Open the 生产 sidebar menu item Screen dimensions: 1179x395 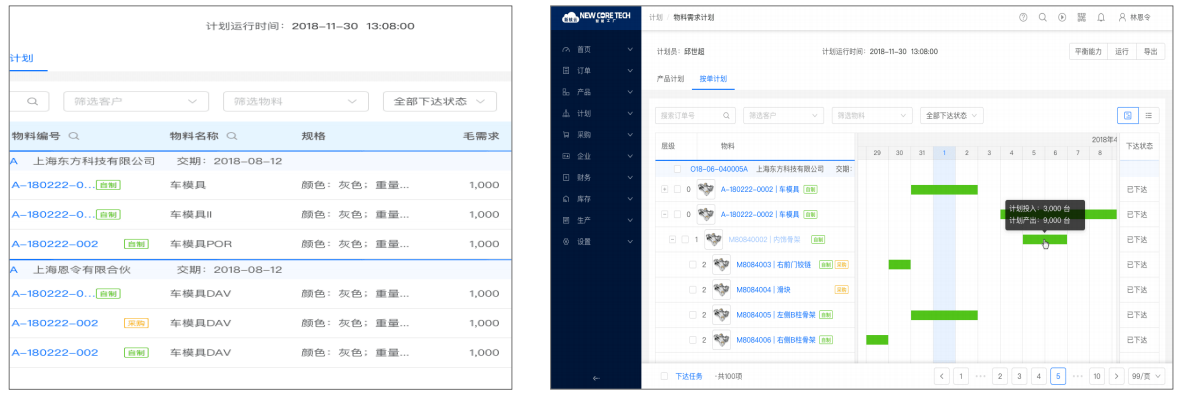pos(597,220)
